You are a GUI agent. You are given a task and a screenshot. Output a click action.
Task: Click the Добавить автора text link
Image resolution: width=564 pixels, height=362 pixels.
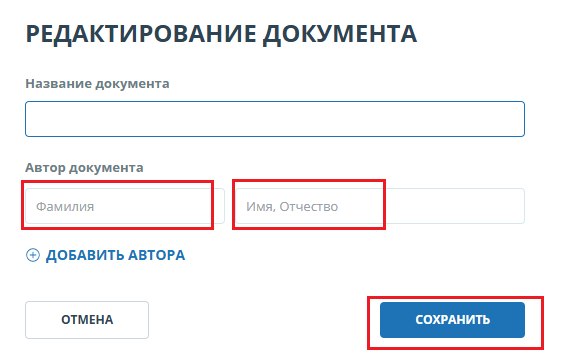tap(115, 255)
